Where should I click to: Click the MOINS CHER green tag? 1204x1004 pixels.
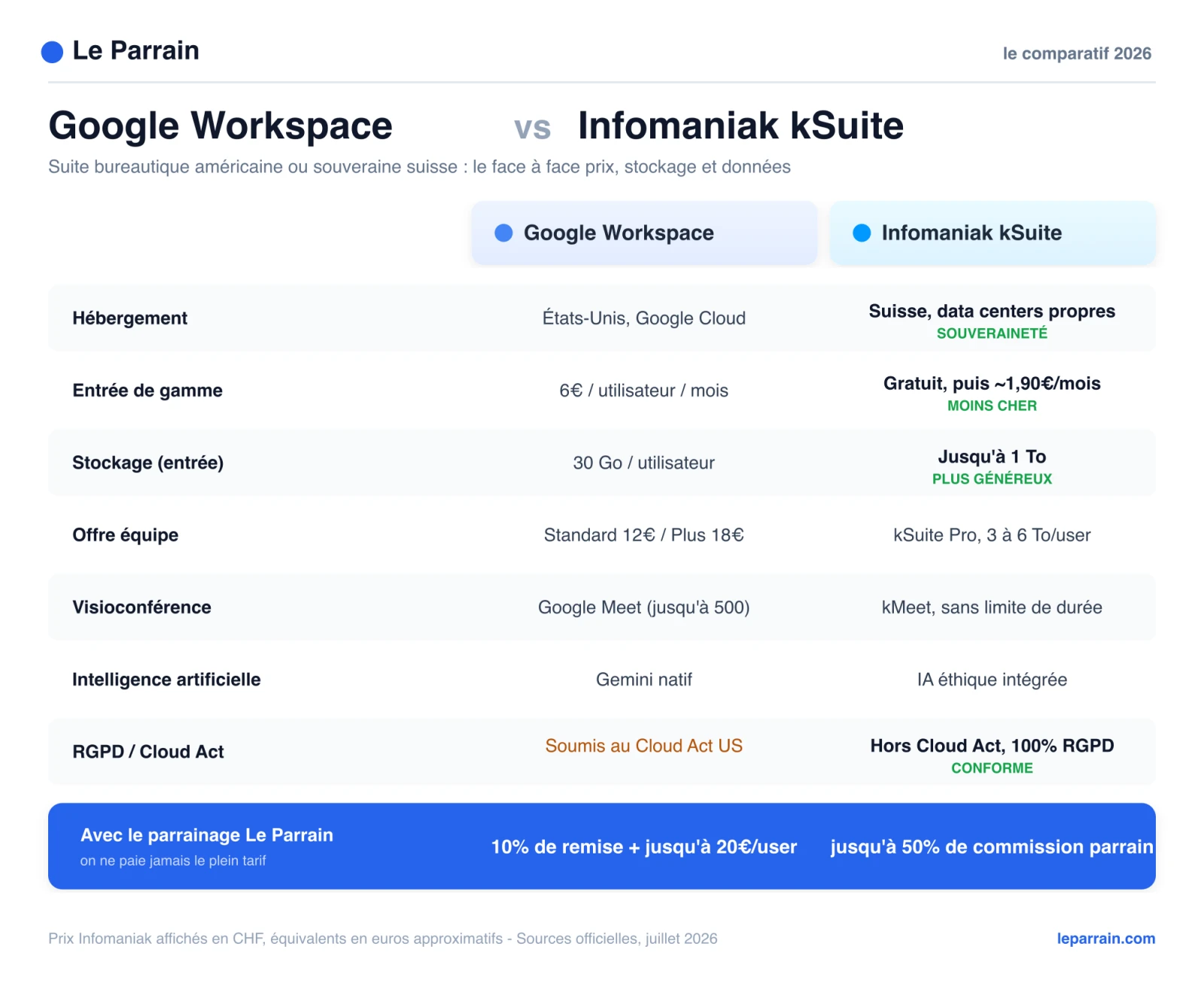tap(992, 406)
